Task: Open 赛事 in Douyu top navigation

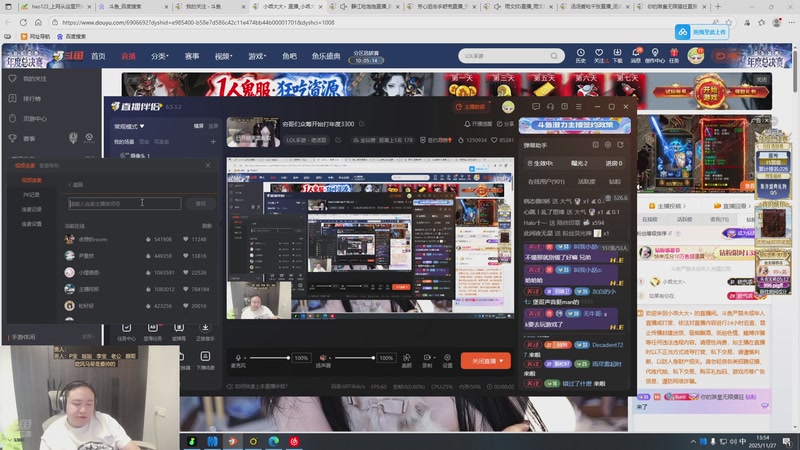Action: pyautogui.click(x=192, y=56)
